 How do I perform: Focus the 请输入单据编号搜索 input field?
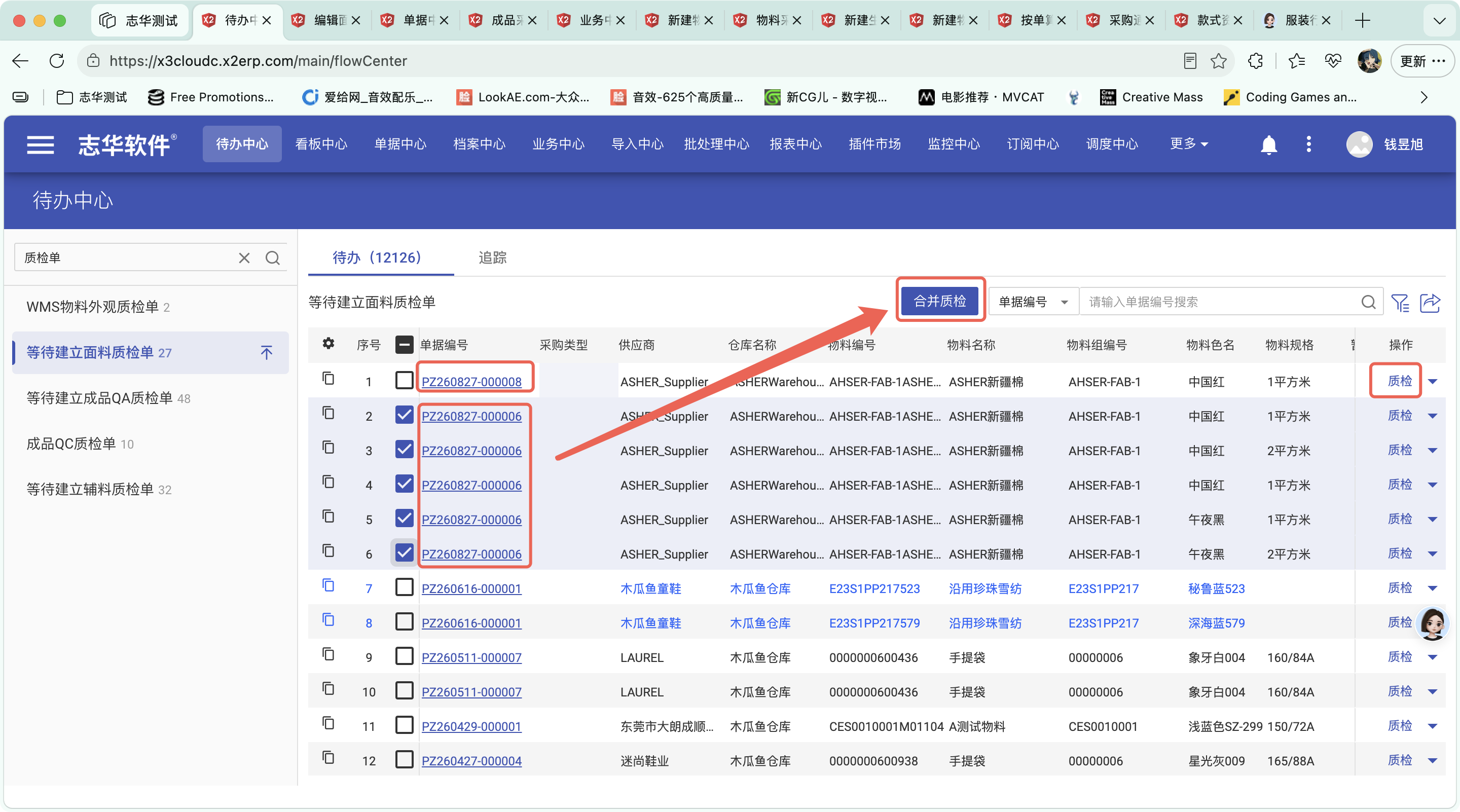point(1220,302)
